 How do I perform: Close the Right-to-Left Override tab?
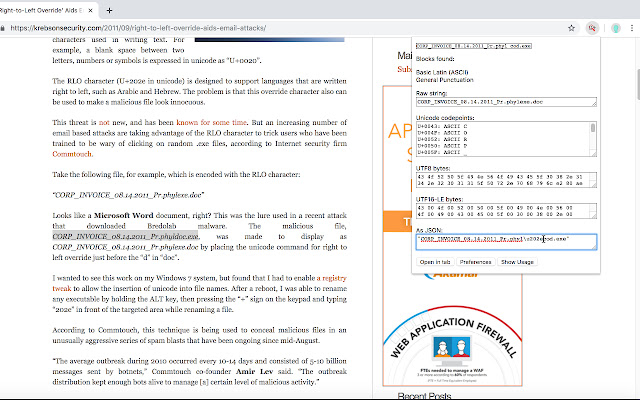(91, 11)
